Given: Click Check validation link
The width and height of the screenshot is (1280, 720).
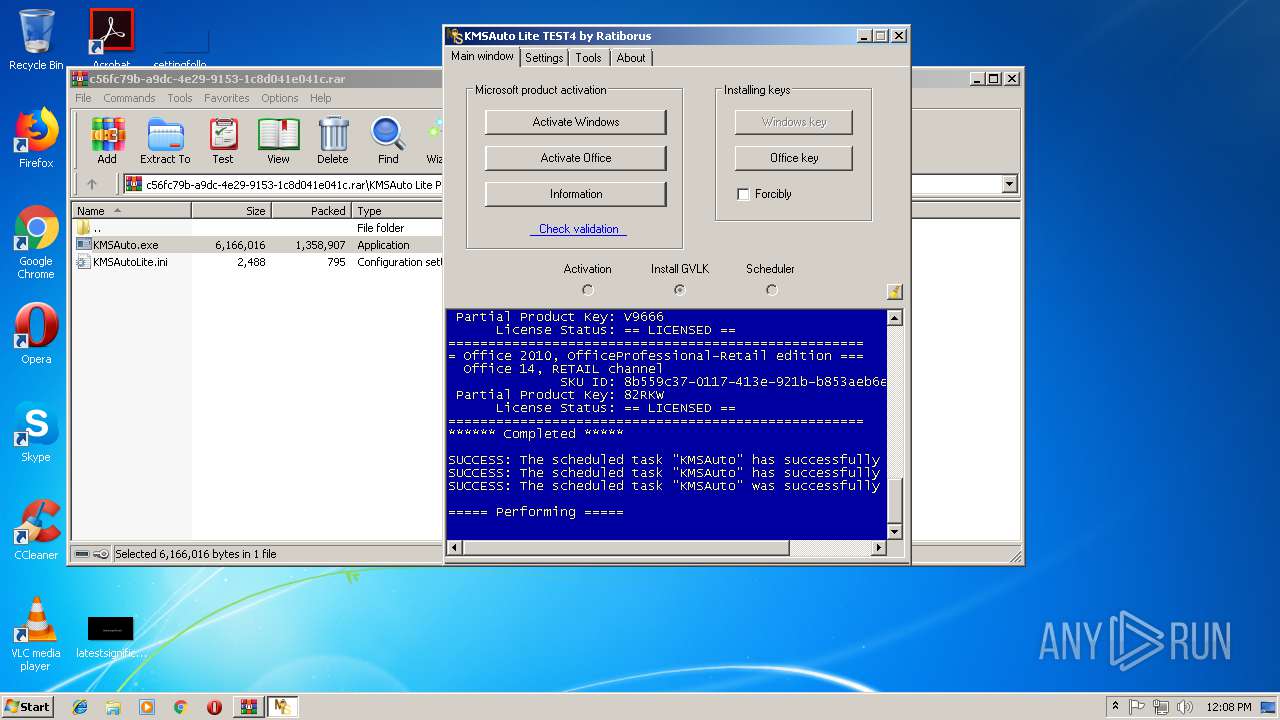Looking at the screenshot, I should click(578, 229).
